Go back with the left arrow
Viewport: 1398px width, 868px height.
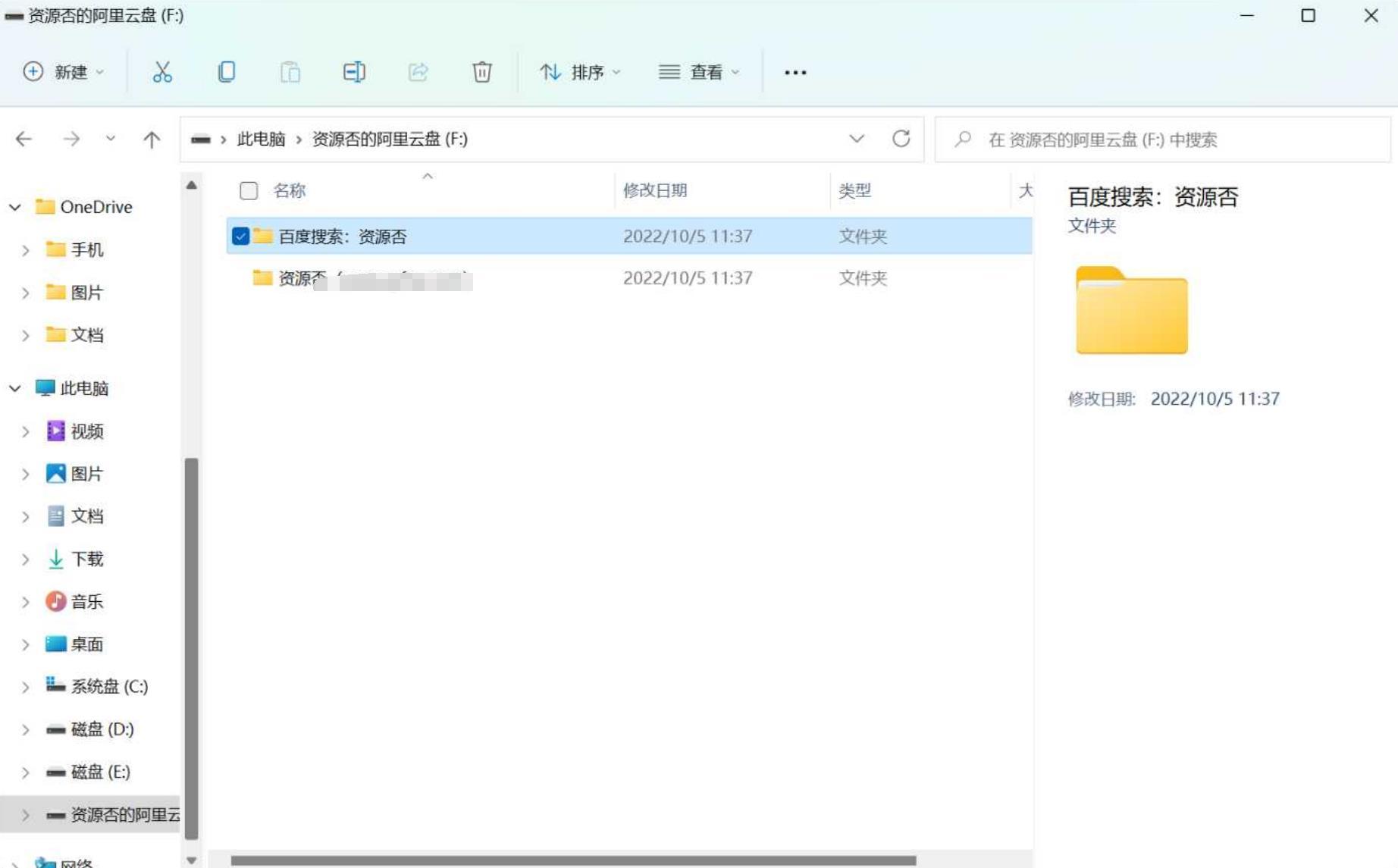24,139
